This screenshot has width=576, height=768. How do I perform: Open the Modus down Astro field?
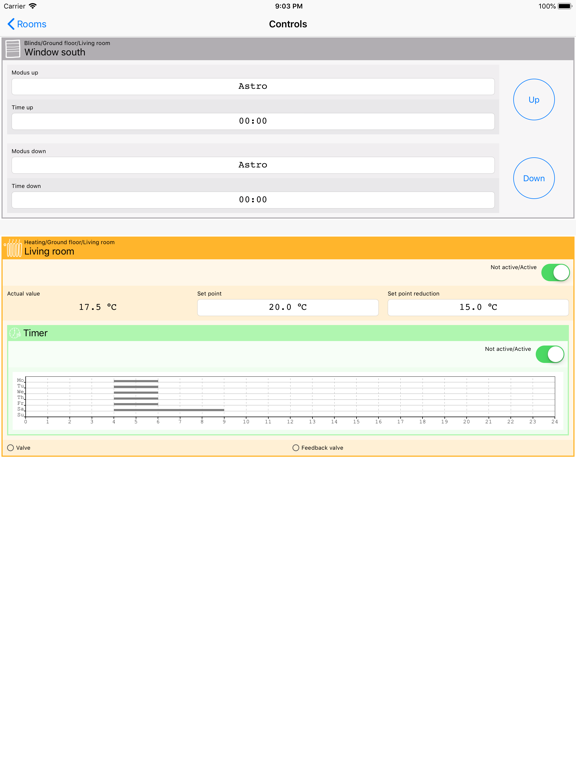click(x=253, y=165)
